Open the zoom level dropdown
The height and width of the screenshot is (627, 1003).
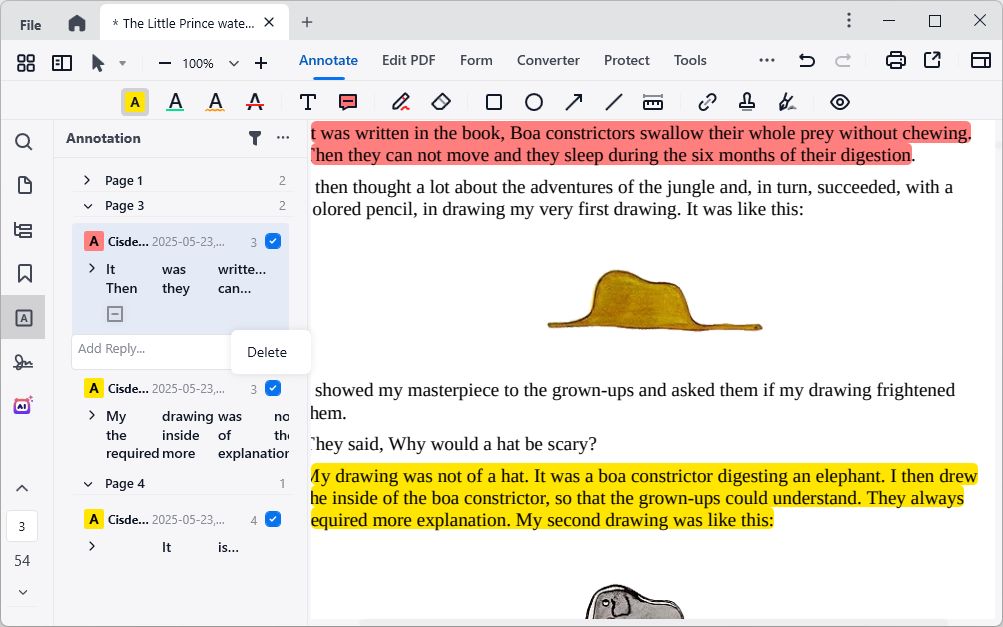click(234, 63)
